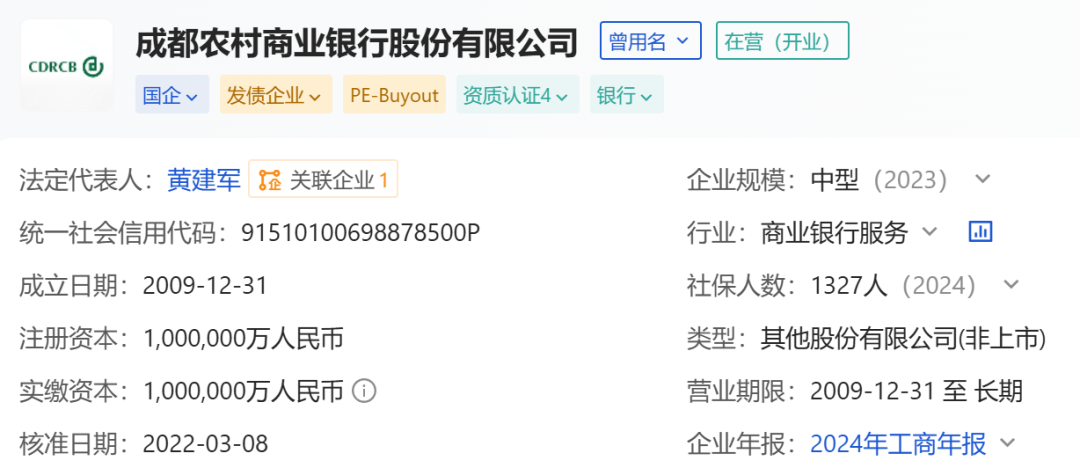Expand the 企业年报 annual report chevron
Screen dimensions: 1080x468
1007,443
